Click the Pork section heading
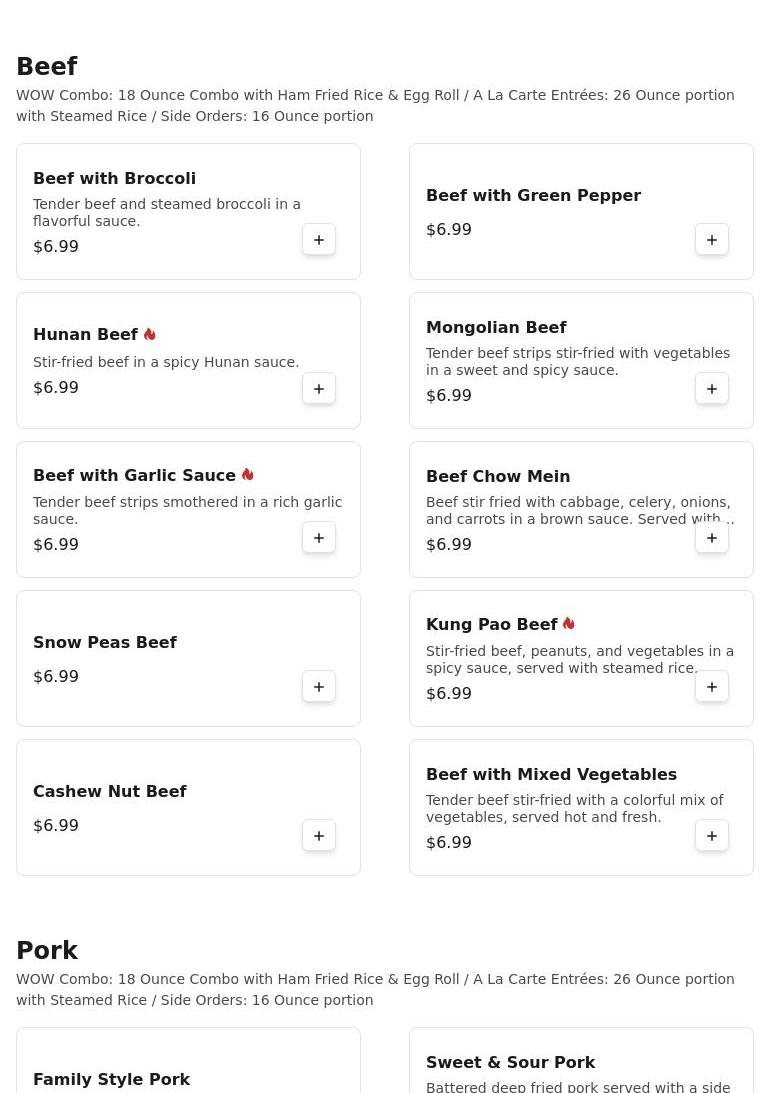 [47, 951]
